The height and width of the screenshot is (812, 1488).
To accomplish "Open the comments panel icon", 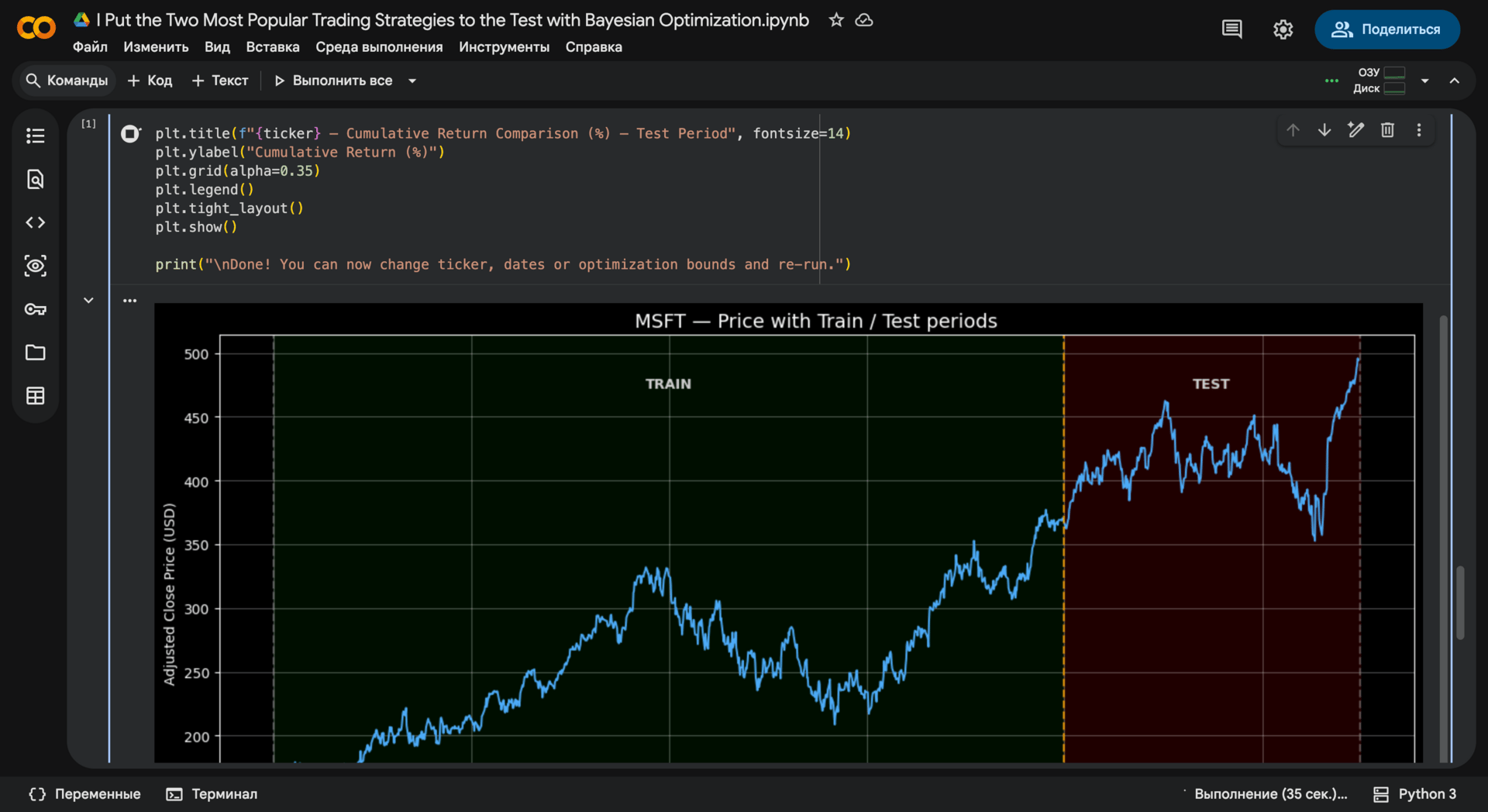I will 1231,29.
